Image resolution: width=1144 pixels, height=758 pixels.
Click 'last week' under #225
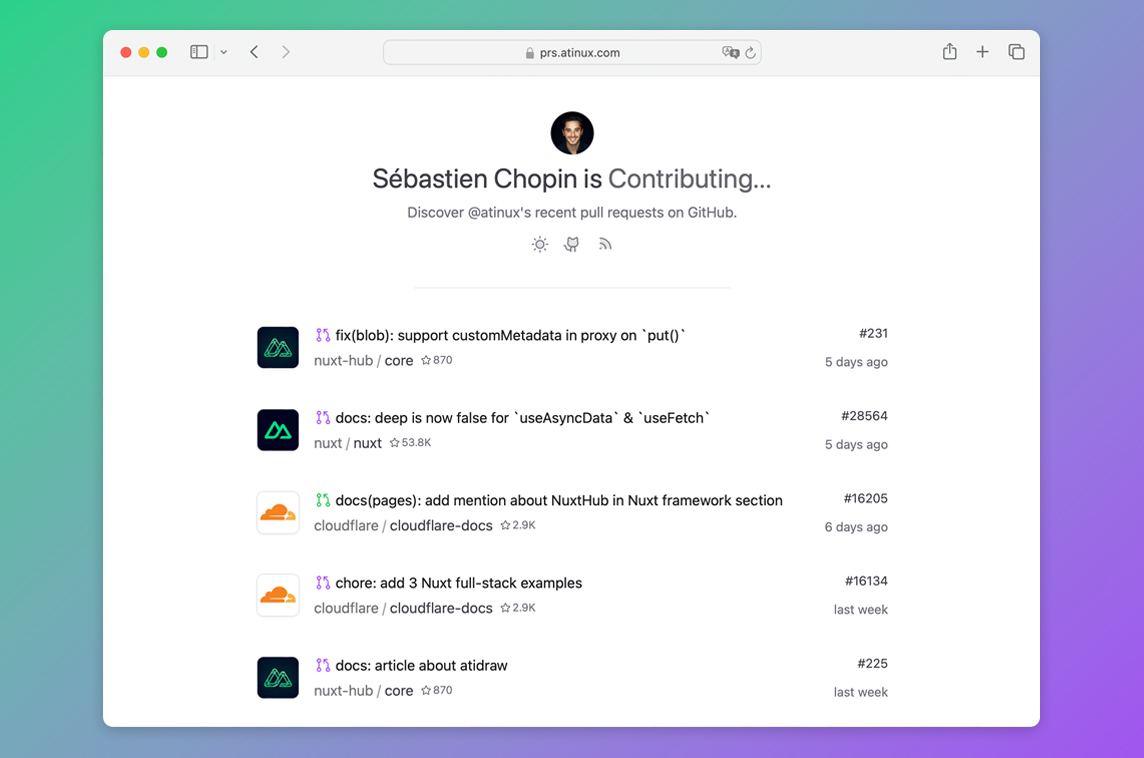(861, 692)
